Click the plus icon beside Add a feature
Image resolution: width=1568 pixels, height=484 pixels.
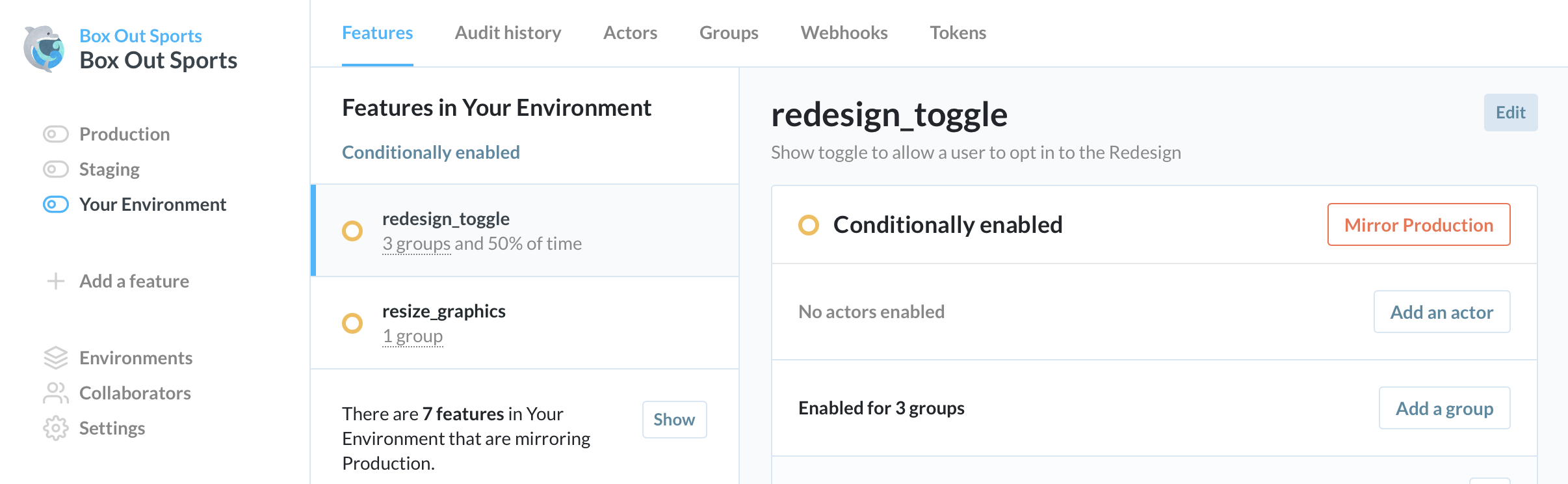[x=56, y=281]
